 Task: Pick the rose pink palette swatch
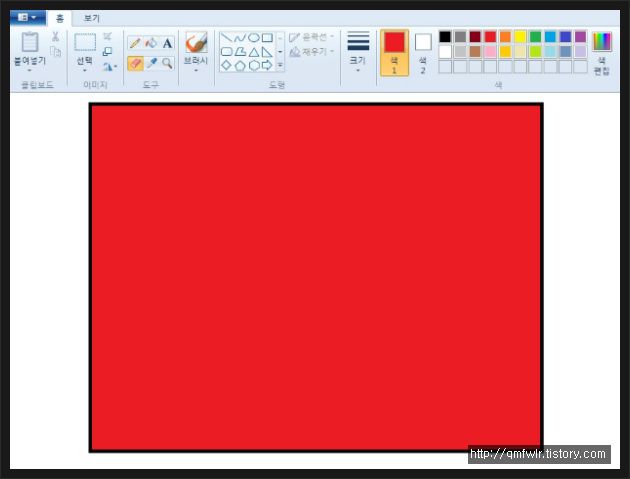coord(490,51)
